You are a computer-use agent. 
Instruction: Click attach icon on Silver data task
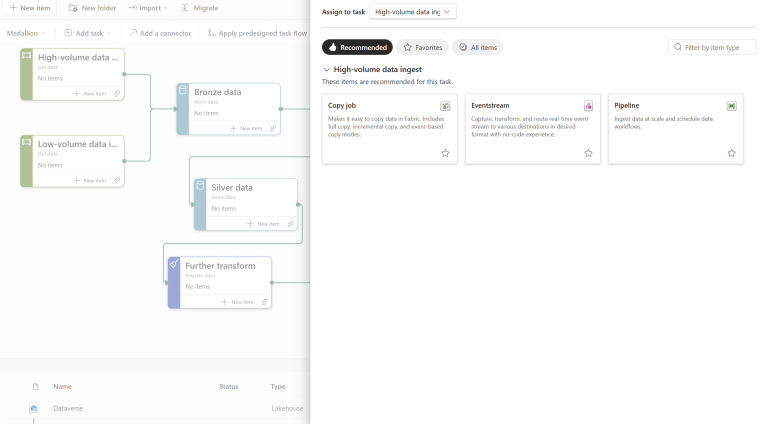tap(290, 224)
